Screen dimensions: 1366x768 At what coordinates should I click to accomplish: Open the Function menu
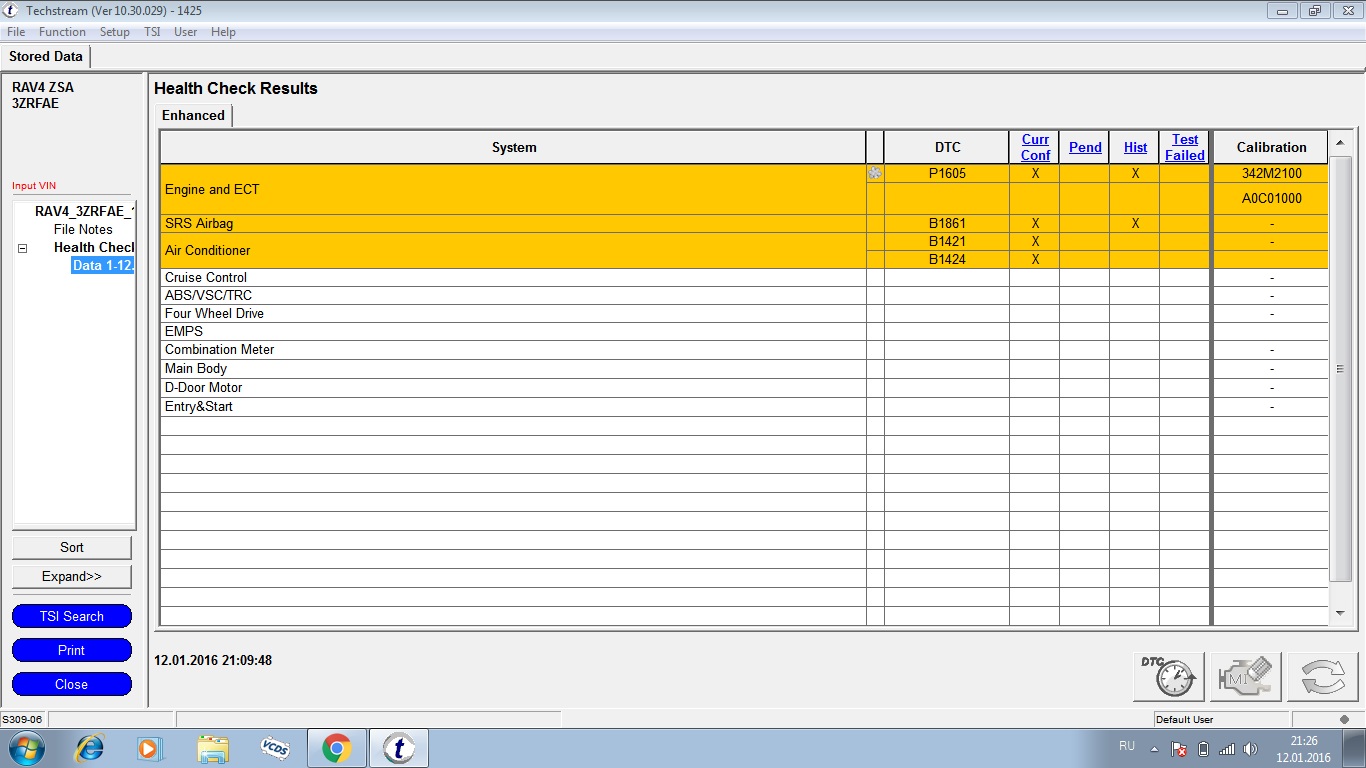(x=62, y=32)
